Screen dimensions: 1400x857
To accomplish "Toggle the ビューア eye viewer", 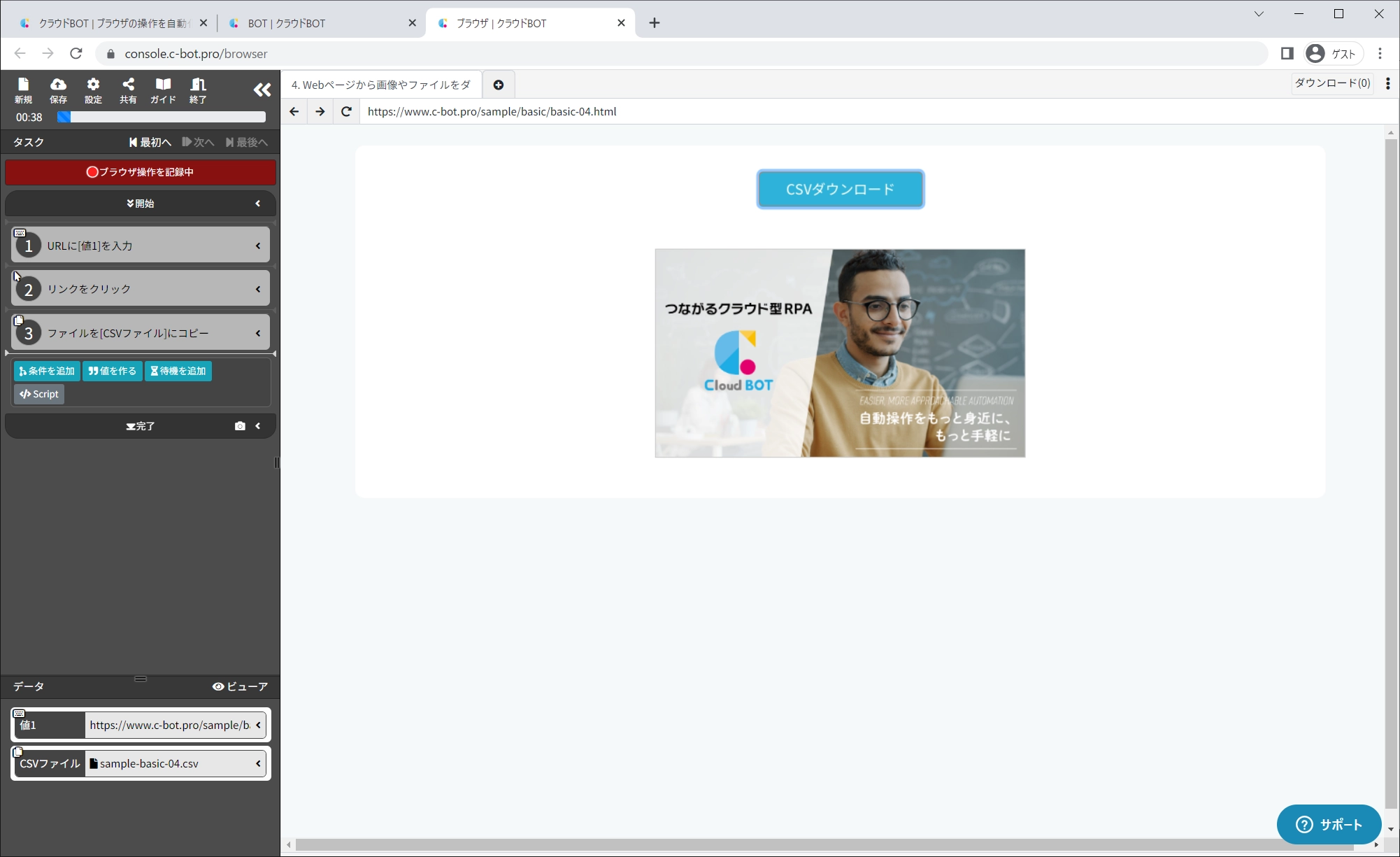I will tap(240, 686).
